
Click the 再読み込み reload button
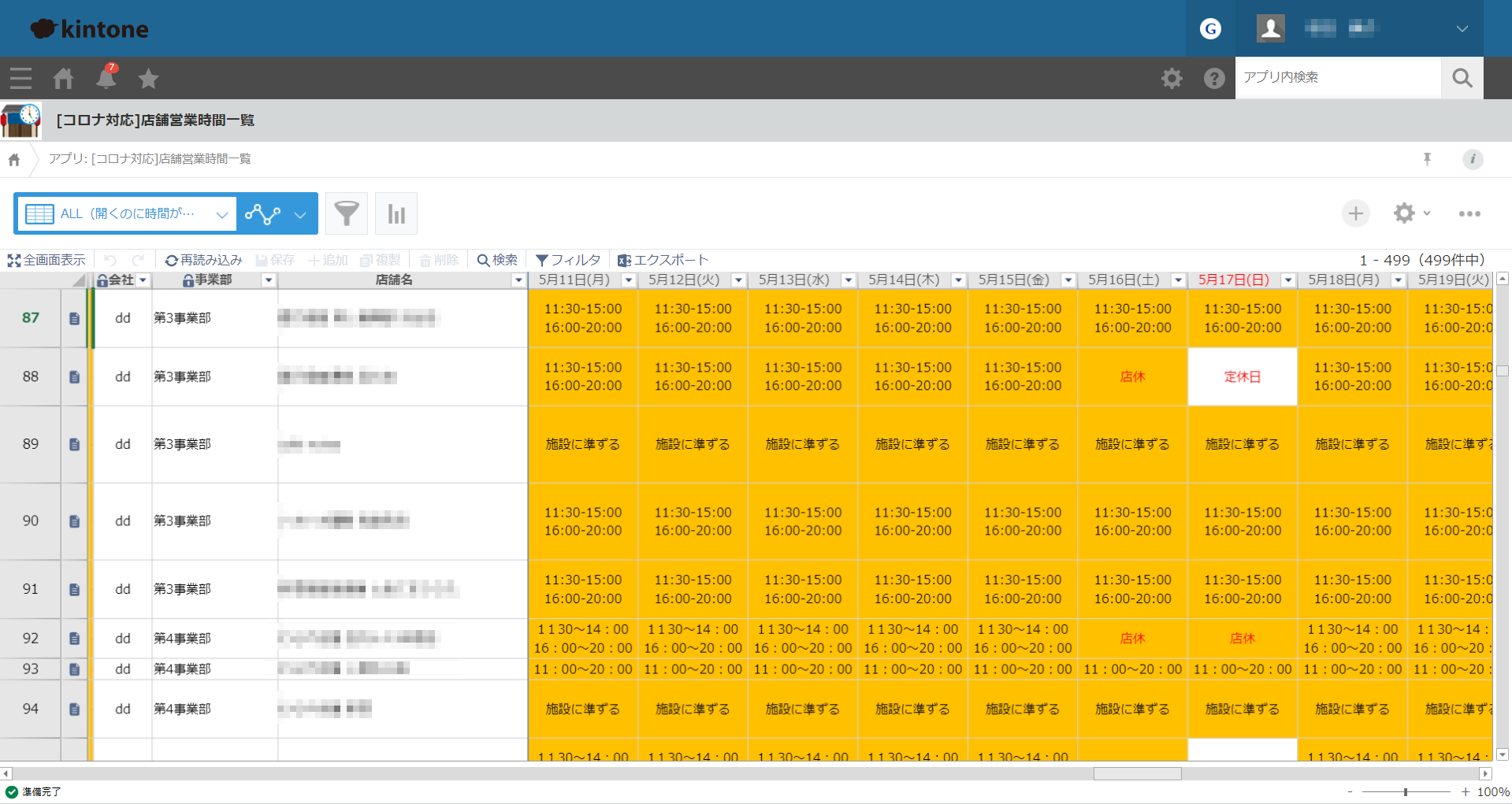203,260
